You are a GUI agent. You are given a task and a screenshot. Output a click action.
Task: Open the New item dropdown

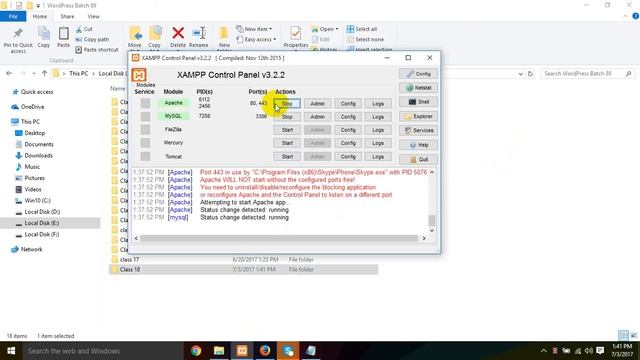tap(254, 29)
